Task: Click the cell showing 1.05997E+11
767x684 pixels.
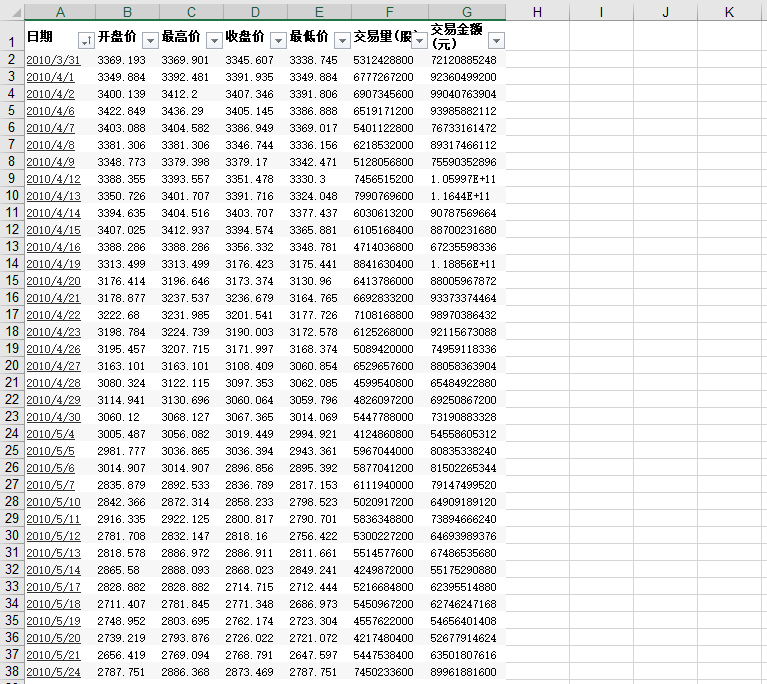Action: coord(463,179)
